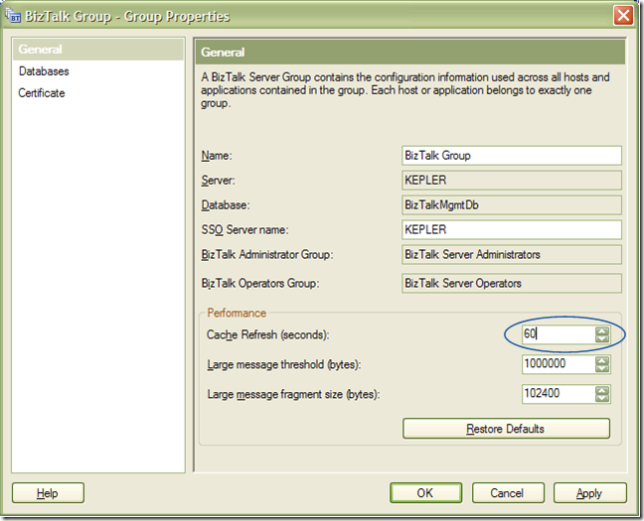Click the BizTalk Administrator Group field
This screenshot has height=521, width=644.
(511, 255)
